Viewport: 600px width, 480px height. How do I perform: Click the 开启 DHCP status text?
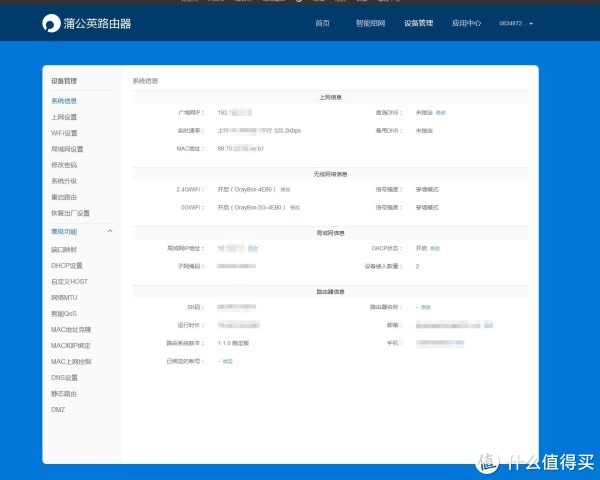421,248
